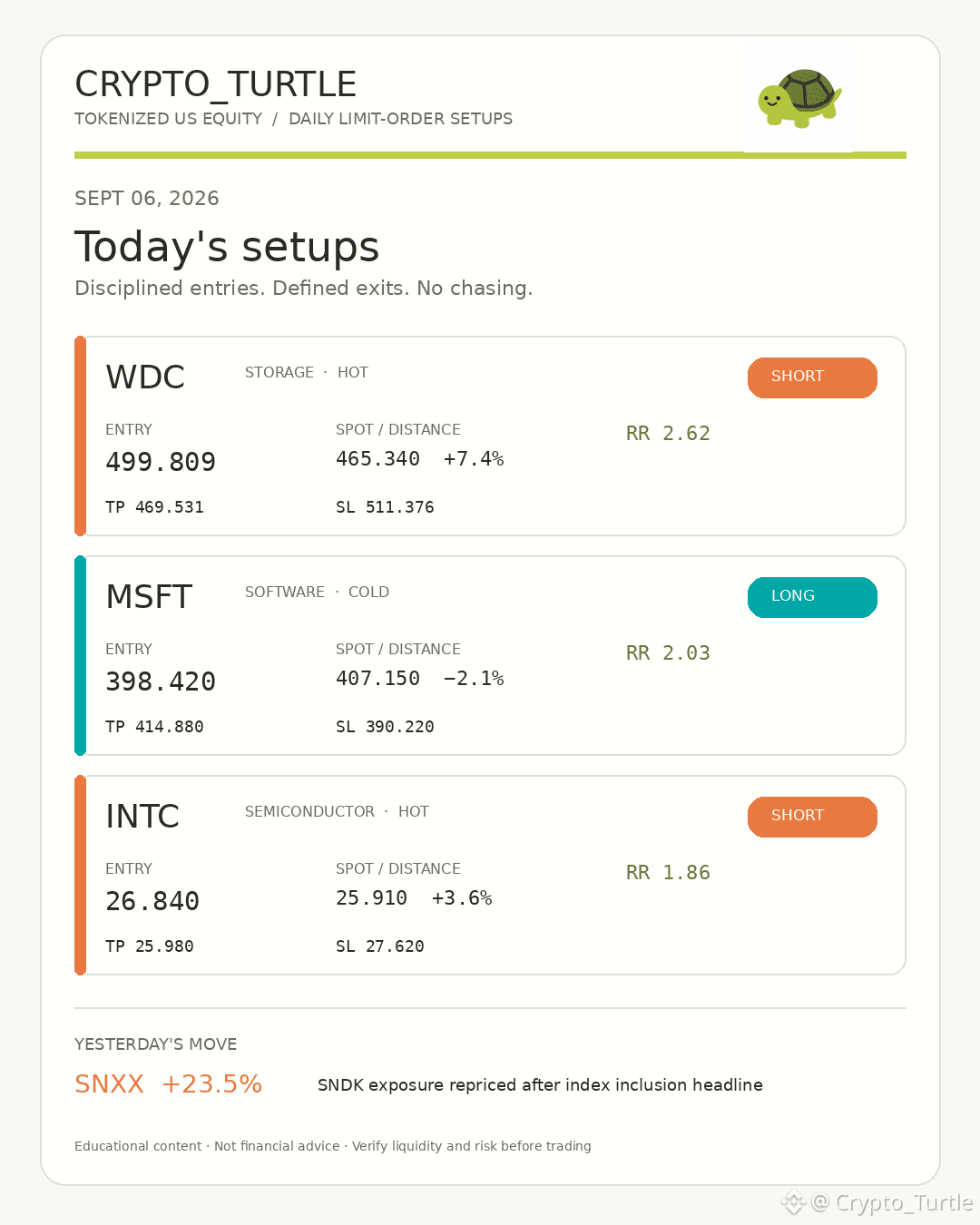Click the RR 2.03 value on MSFT
Image resolution: width=980 pixels, height=1225 pixels.
pos(668,653)
